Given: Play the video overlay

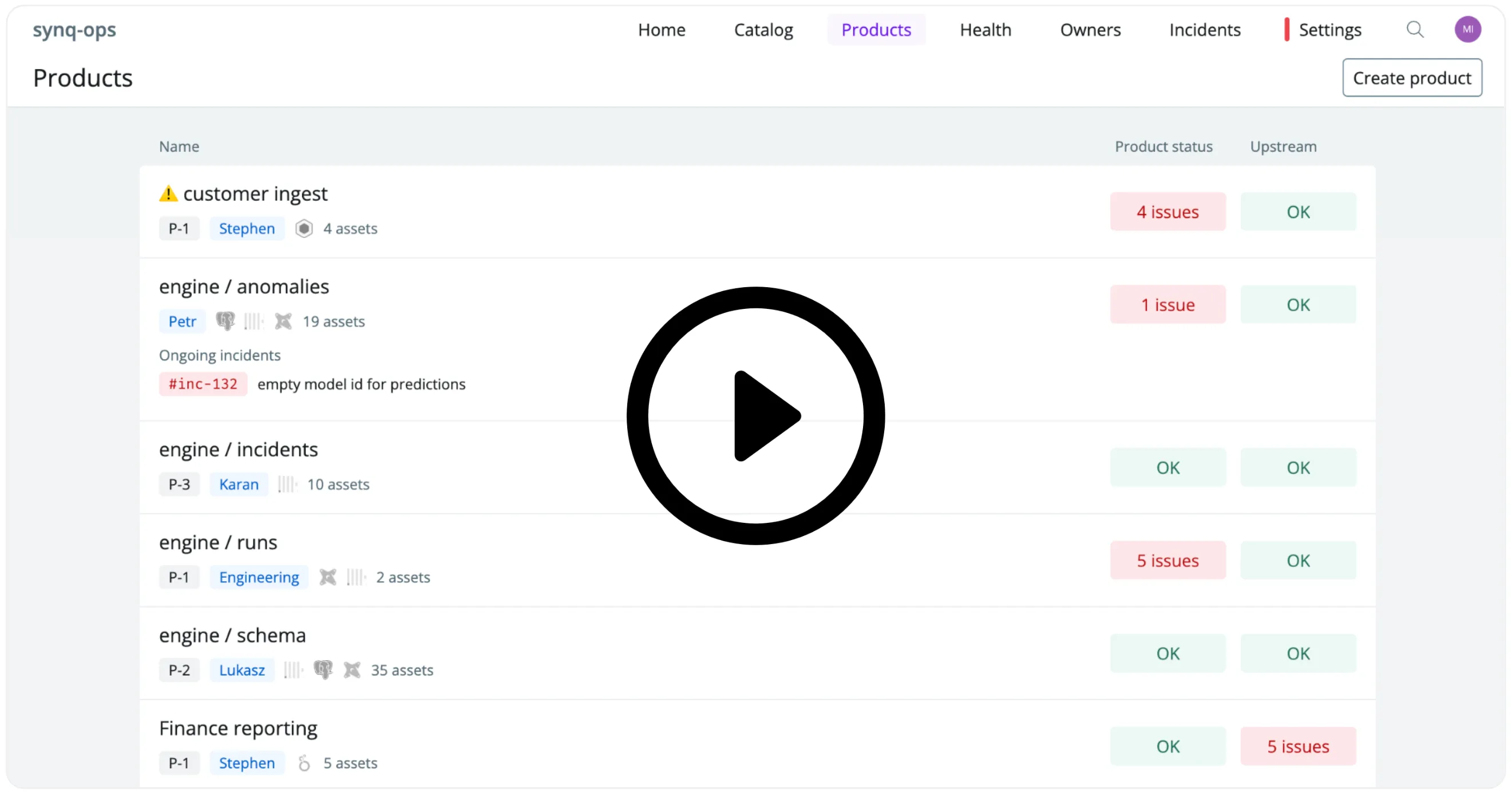Looking at the screenshot, I should pos(755,415).
